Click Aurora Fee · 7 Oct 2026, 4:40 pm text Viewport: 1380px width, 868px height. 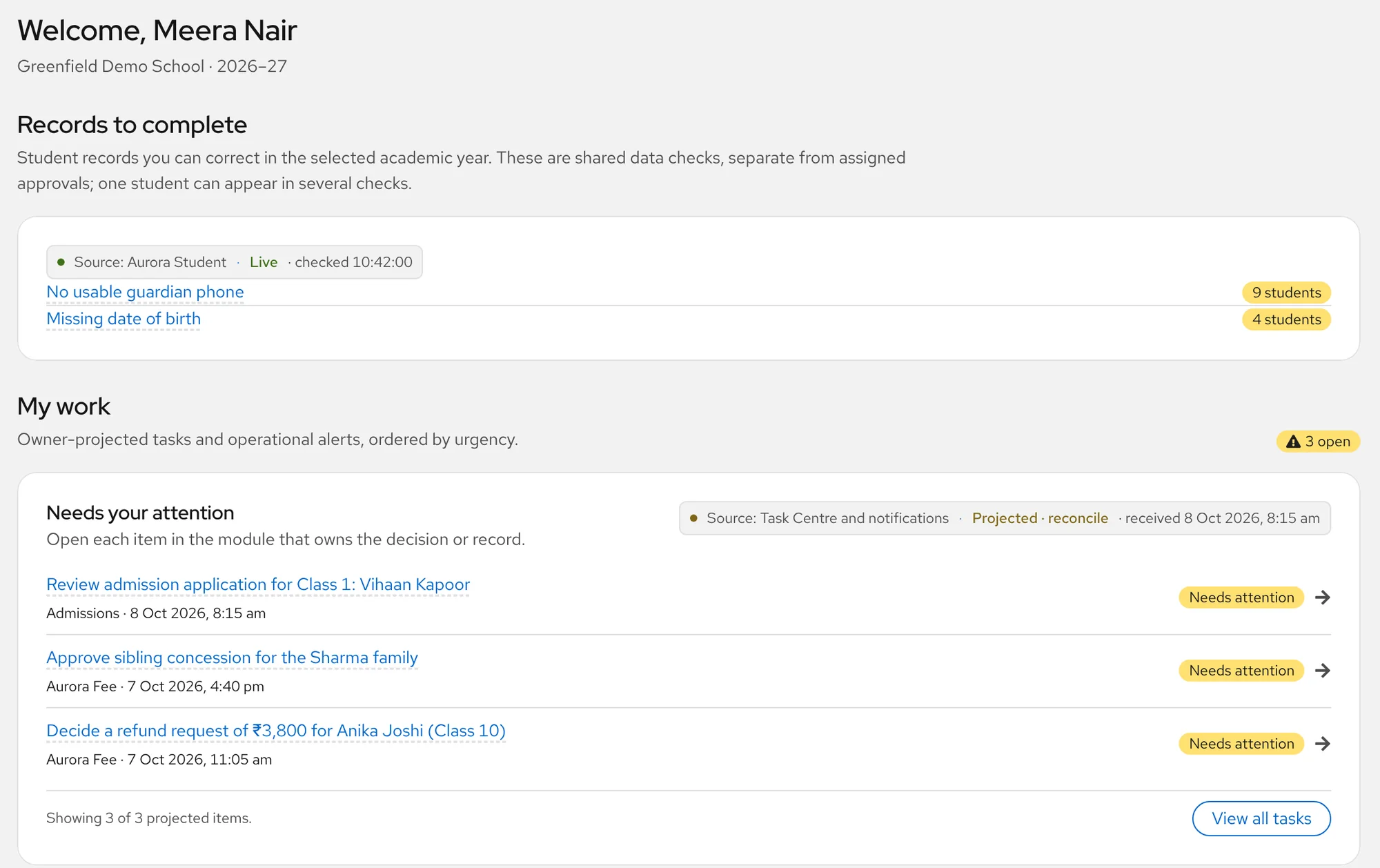pos(155,687)
